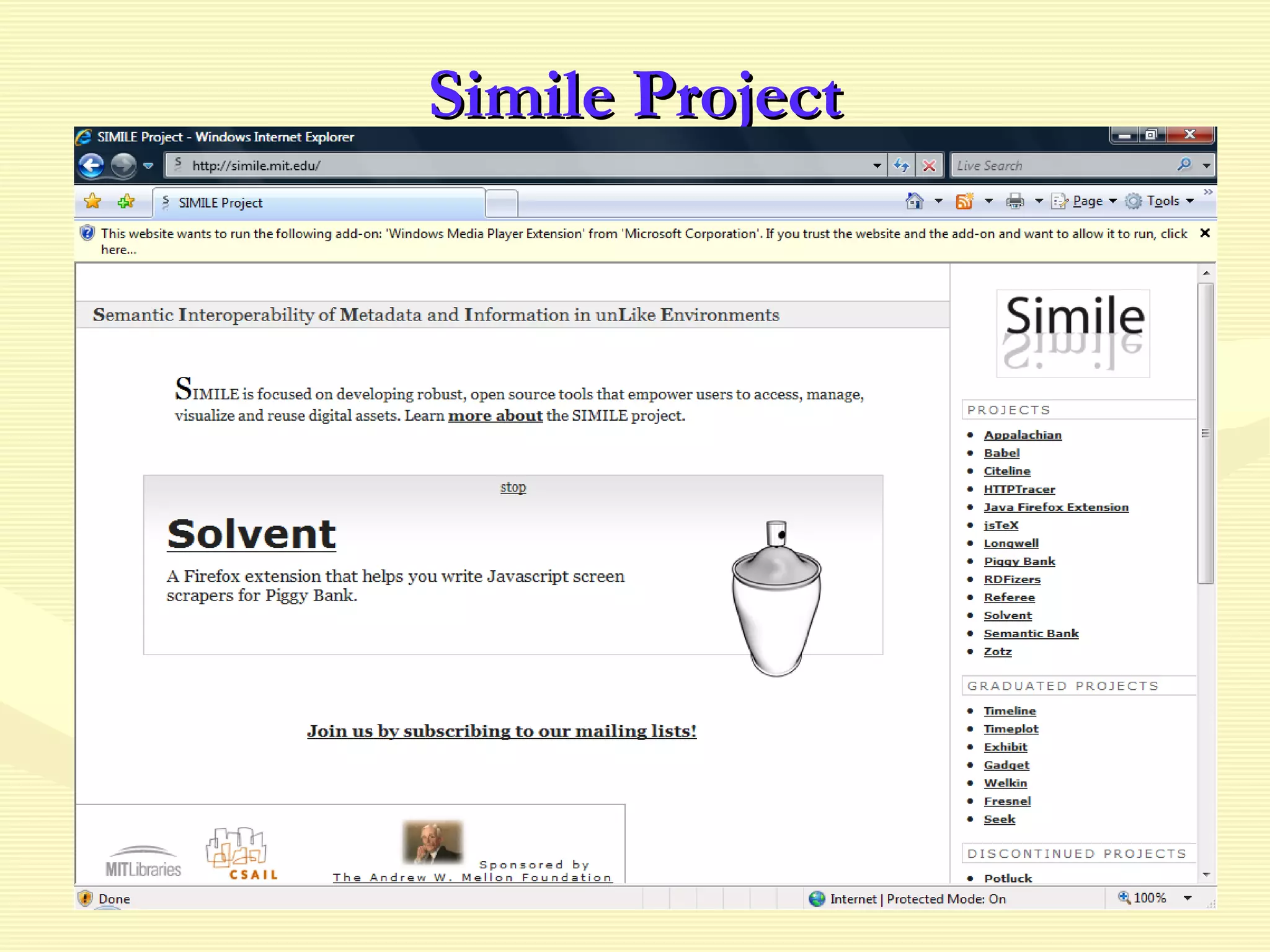Open the Babel project link

(1001, 453)
